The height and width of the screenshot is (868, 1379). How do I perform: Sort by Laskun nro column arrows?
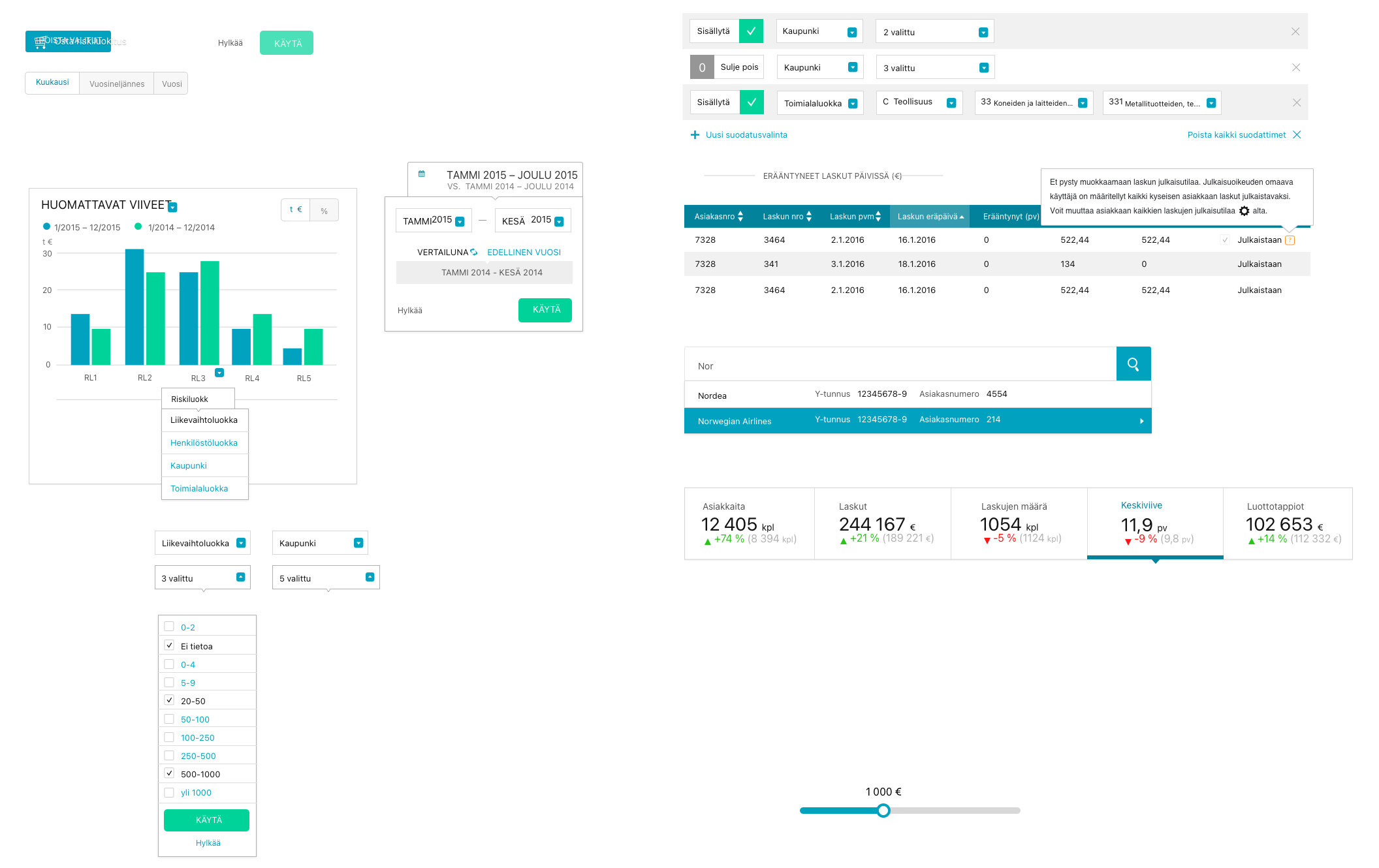click(809, 217)
